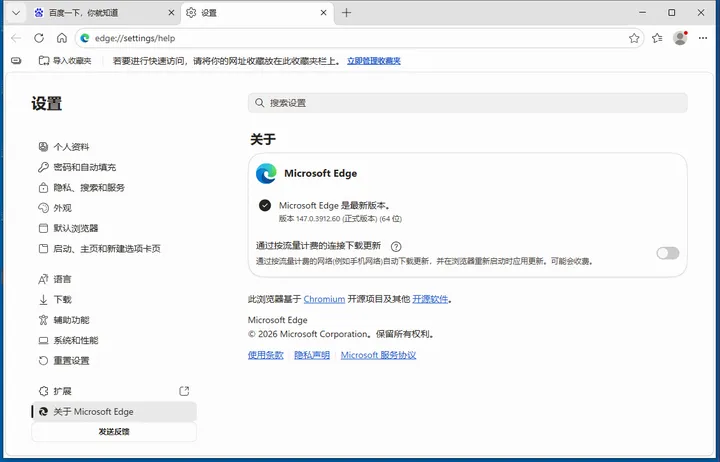Open 隐私、搜索和服务 settings
Screen dimensions: 720x462
[114, 187]
